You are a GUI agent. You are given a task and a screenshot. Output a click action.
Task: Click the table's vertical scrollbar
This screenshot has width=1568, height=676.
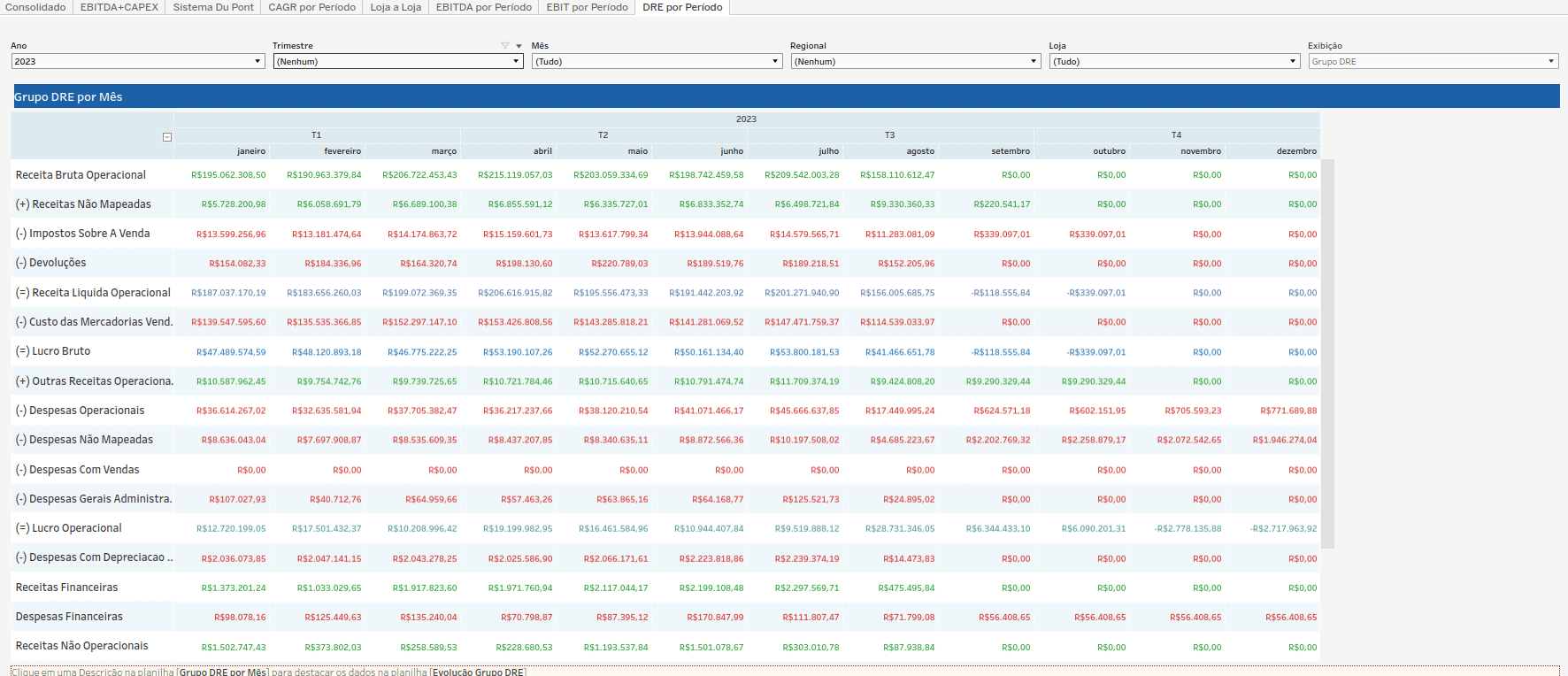pos(1327,354)
